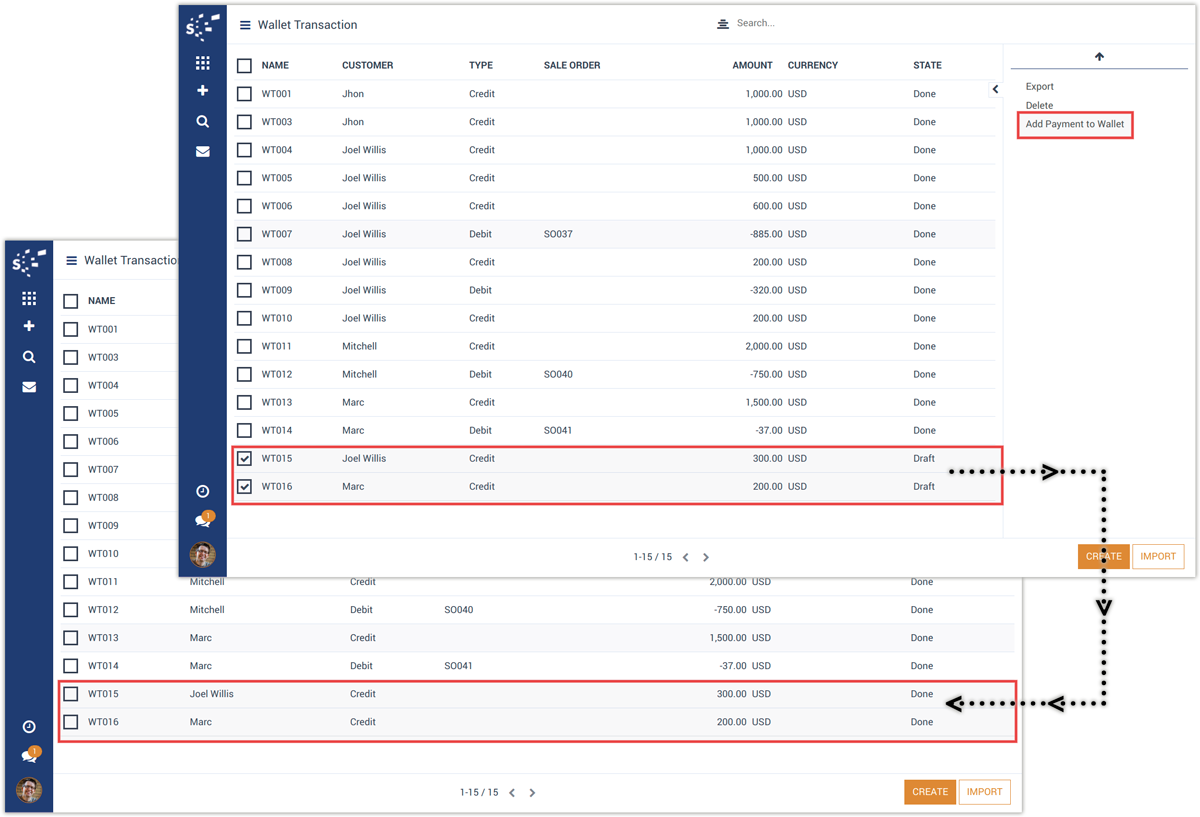
Task: Click the envelope messages icon in the front sidebar
Action: coord(203,152)
